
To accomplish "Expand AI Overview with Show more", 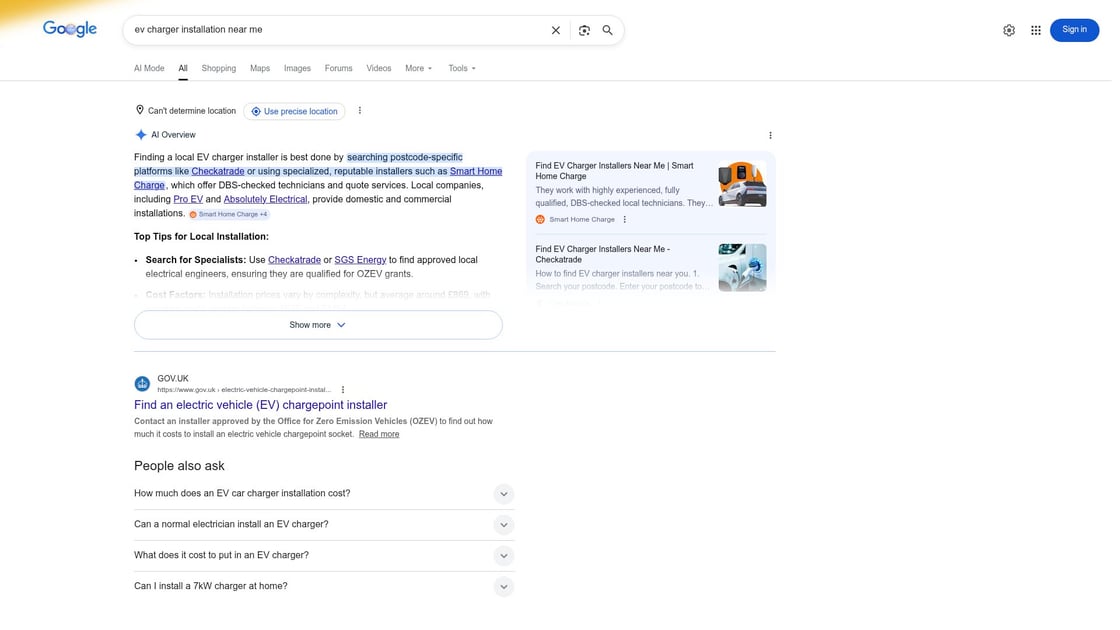I will [x=318, y=325].
